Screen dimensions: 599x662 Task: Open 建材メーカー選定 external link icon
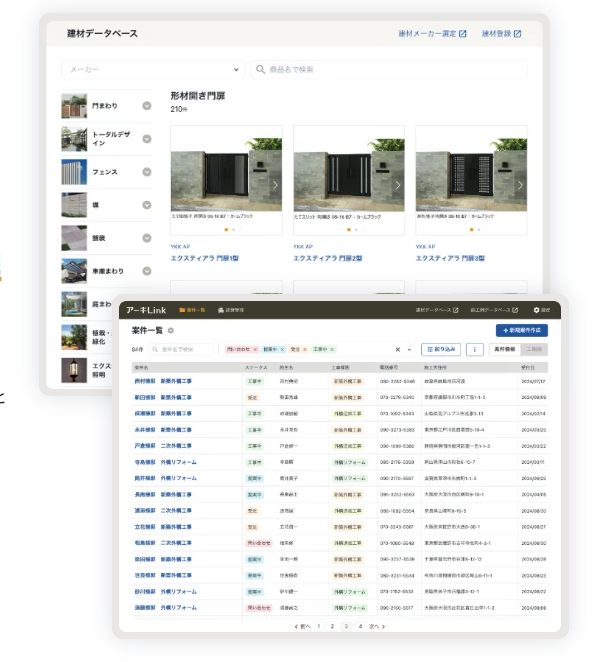462,34
